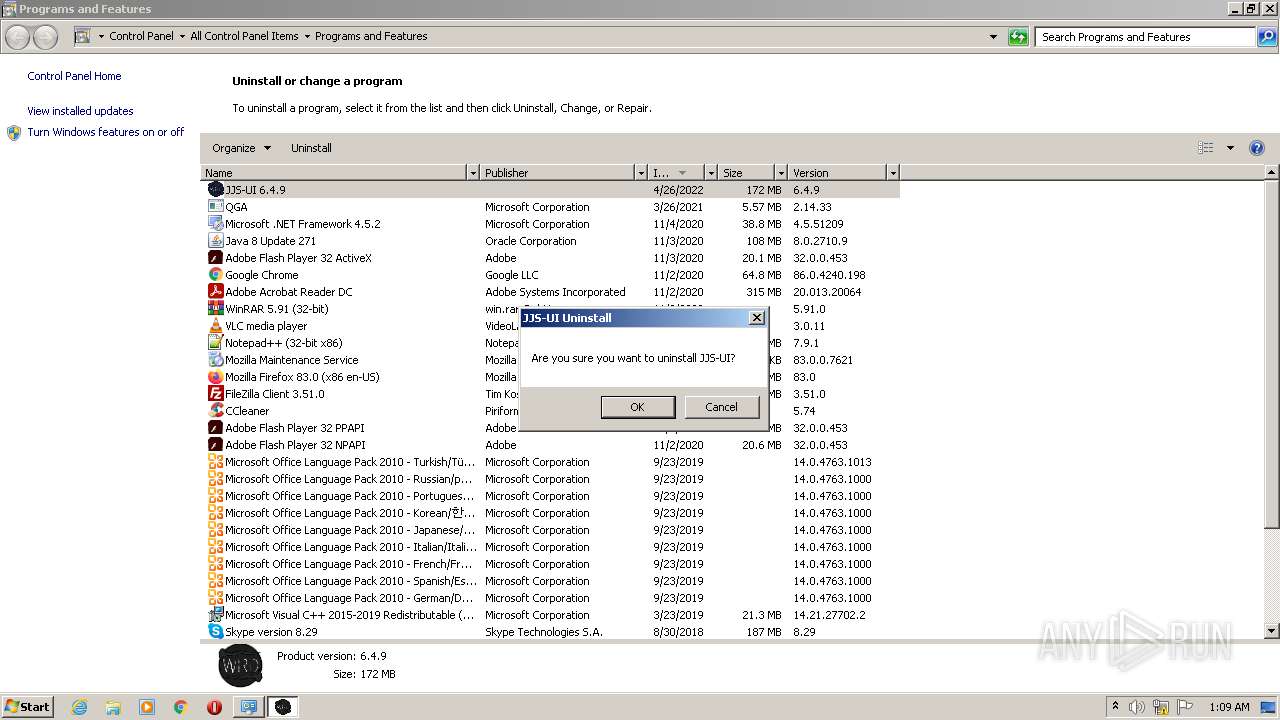Click the Change your view icon

pos(1206,148)
